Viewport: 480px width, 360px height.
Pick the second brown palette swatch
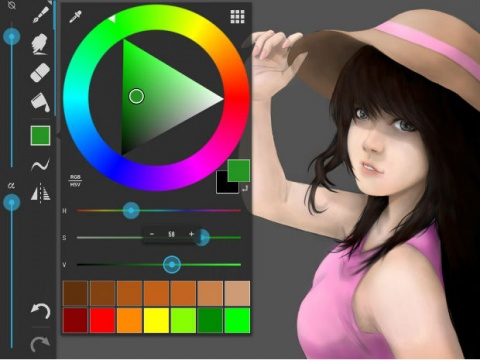click(x=102, y=293)
